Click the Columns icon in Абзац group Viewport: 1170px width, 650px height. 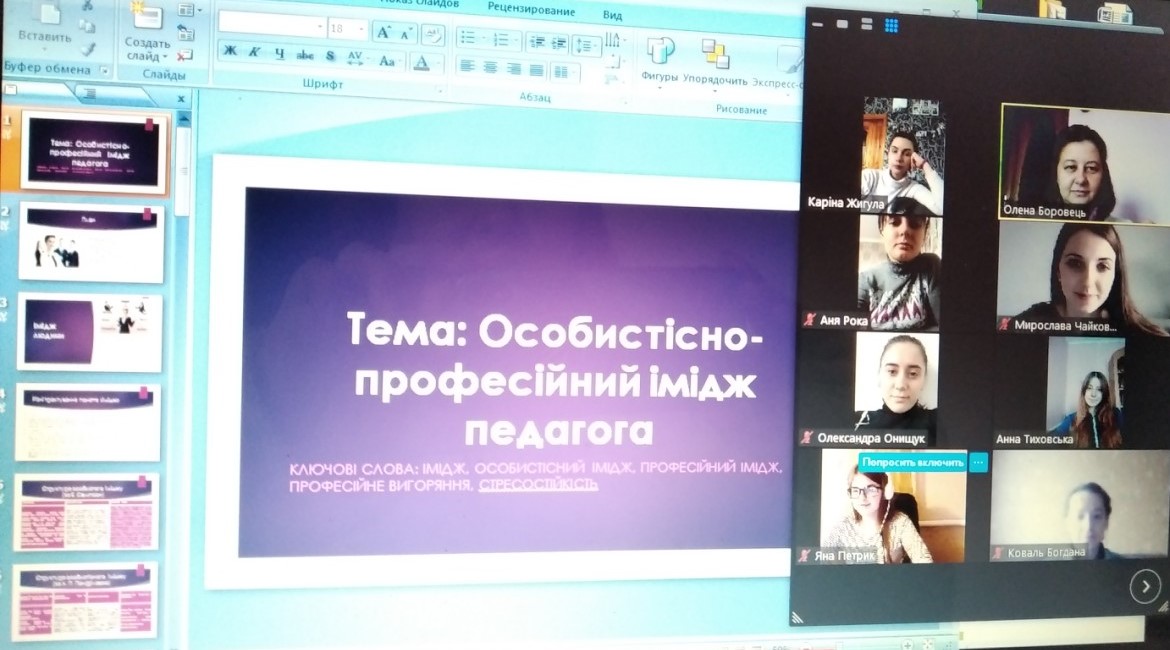point(563,72)
